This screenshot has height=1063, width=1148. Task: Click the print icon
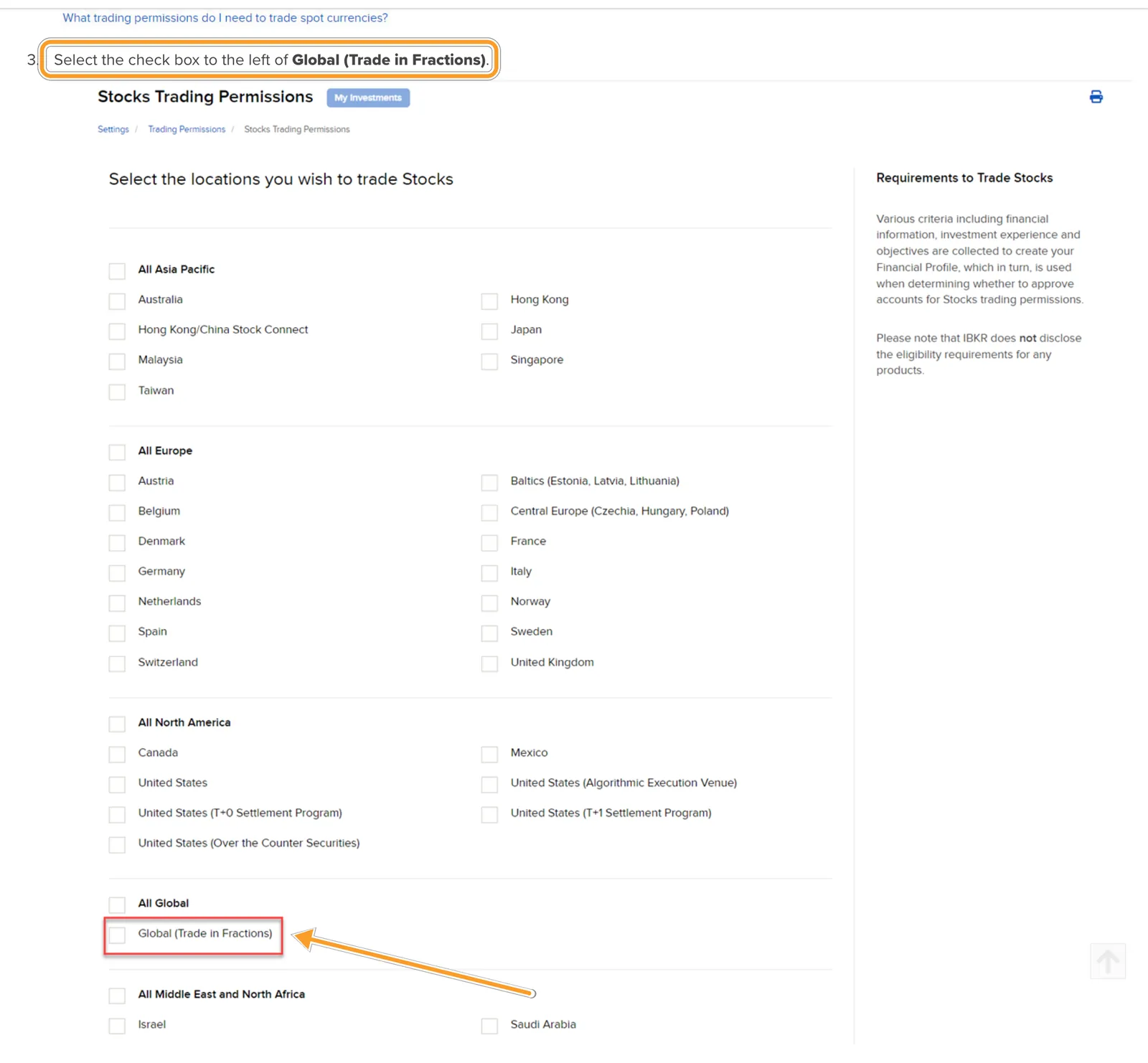(x=1096, y=97)
